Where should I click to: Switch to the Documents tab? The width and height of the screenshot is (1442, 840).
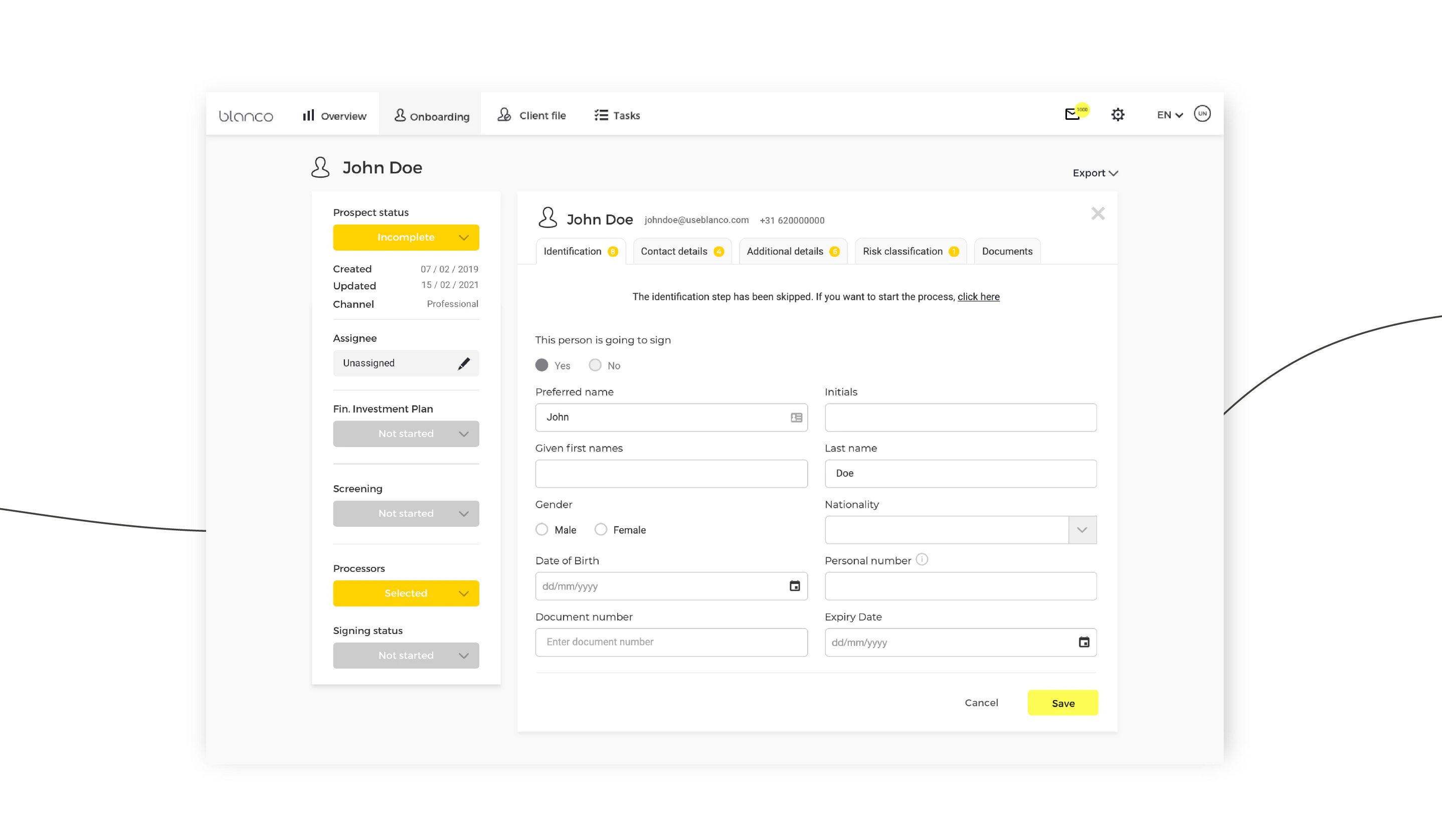pyautogui.click(x=1007, y=252)
